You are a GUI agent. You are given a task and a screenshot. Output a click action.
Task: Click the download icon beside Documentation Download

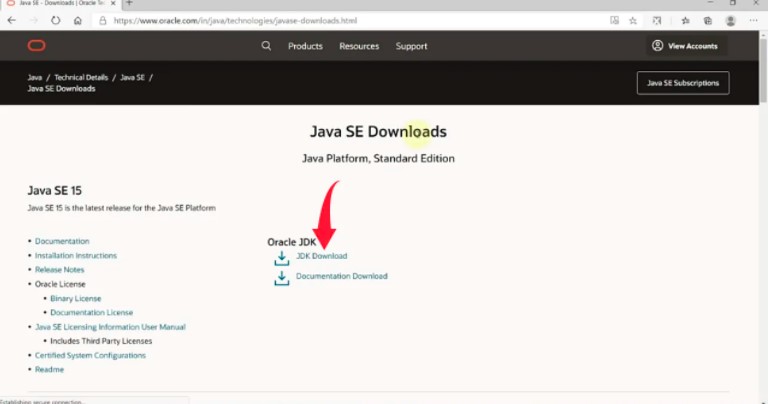pyautogui.click(x=282, y=277)
